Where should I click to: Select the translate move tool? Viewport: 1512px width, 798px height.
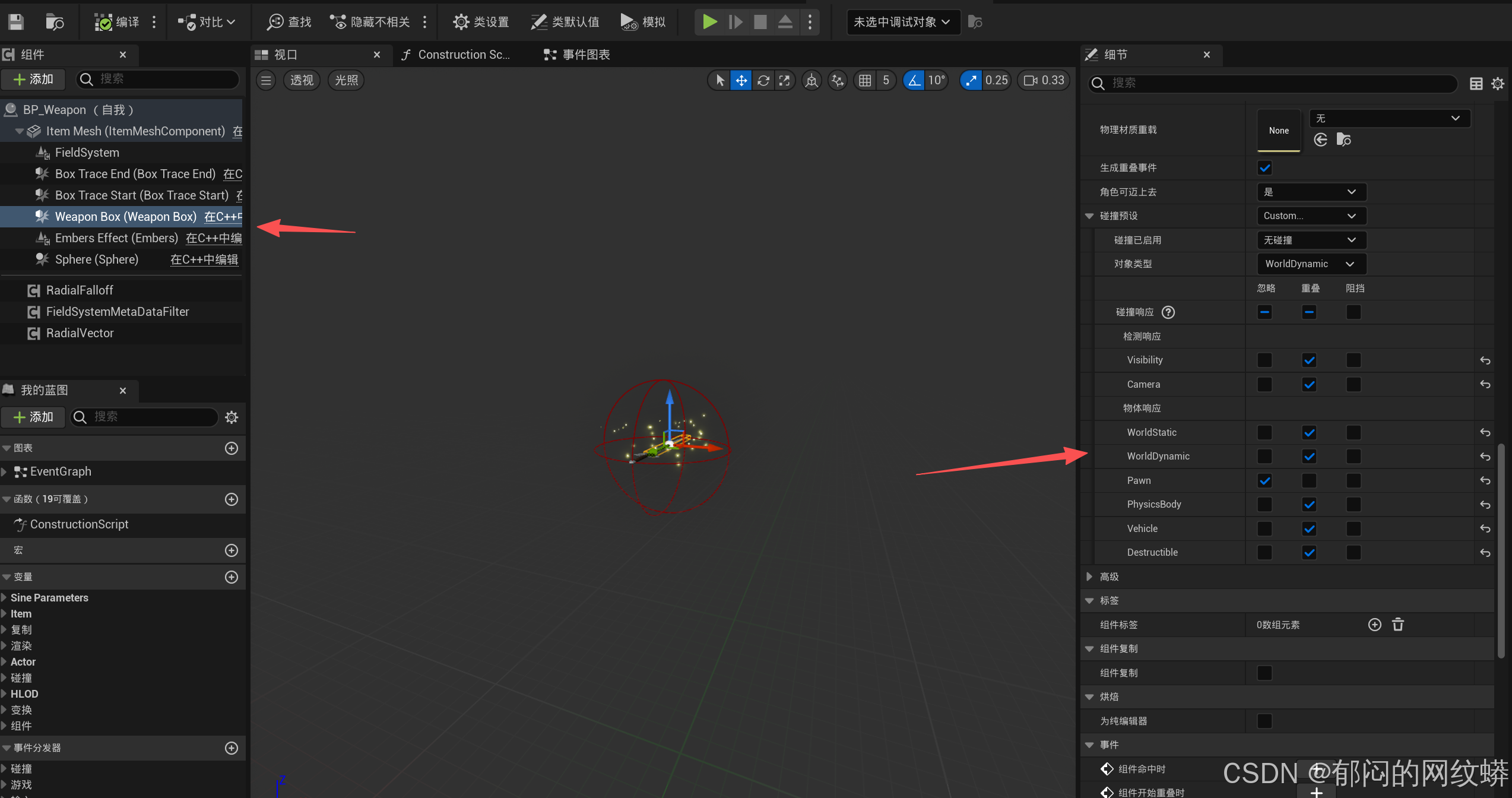click(741, 80)
